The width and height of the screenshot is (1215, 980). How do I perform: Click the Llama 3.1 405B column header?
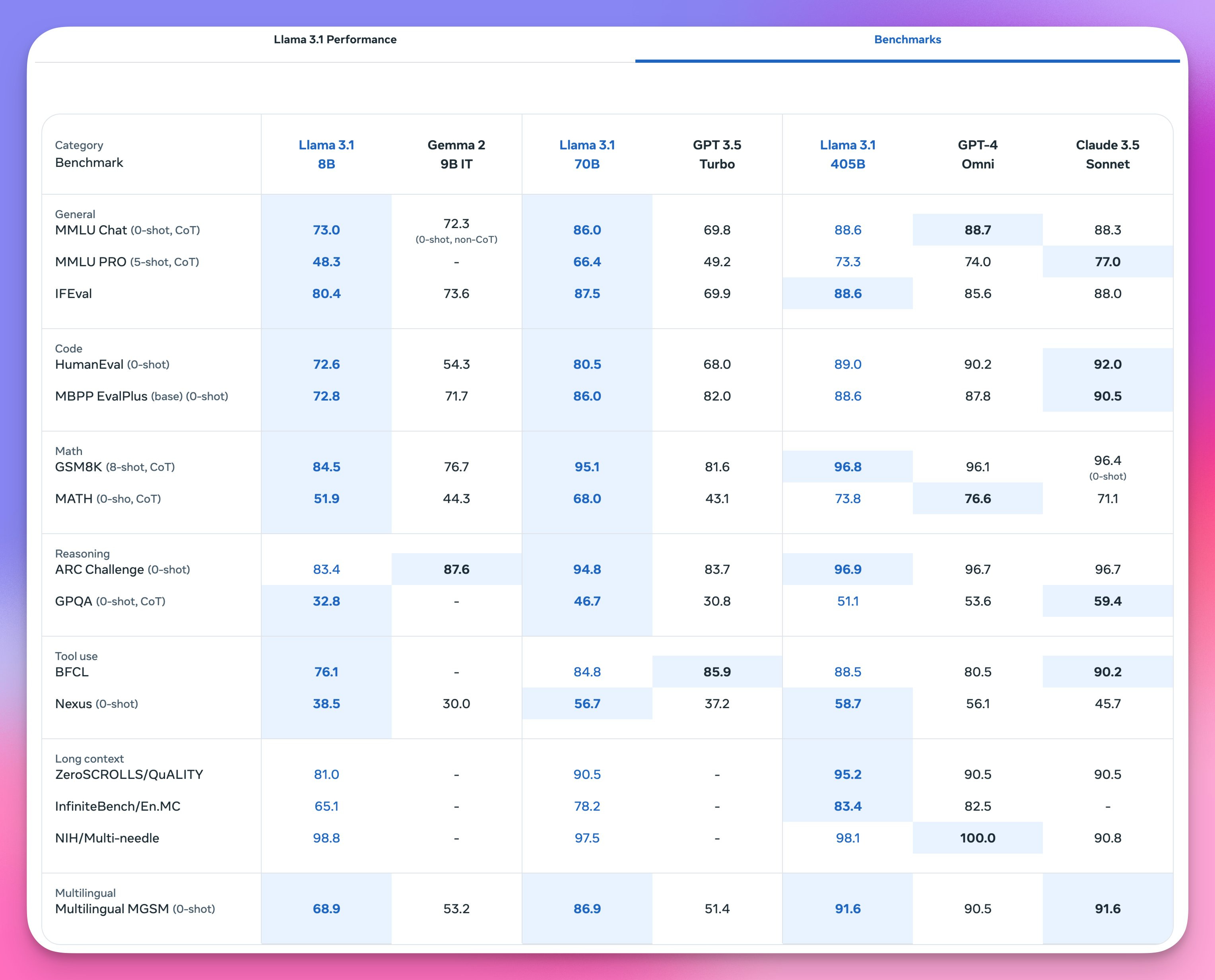pos(847,154)
